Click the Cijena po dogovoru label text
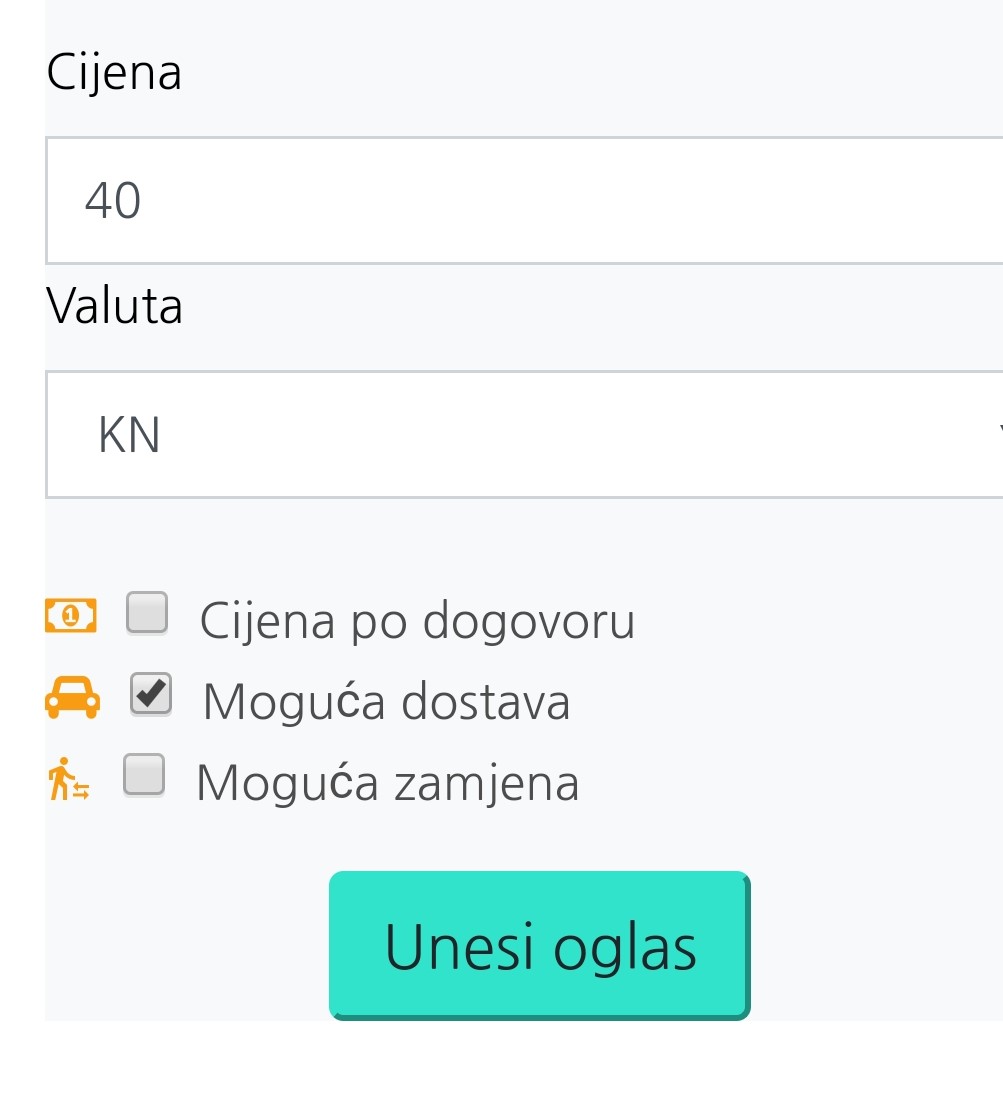 click(417, 621)
